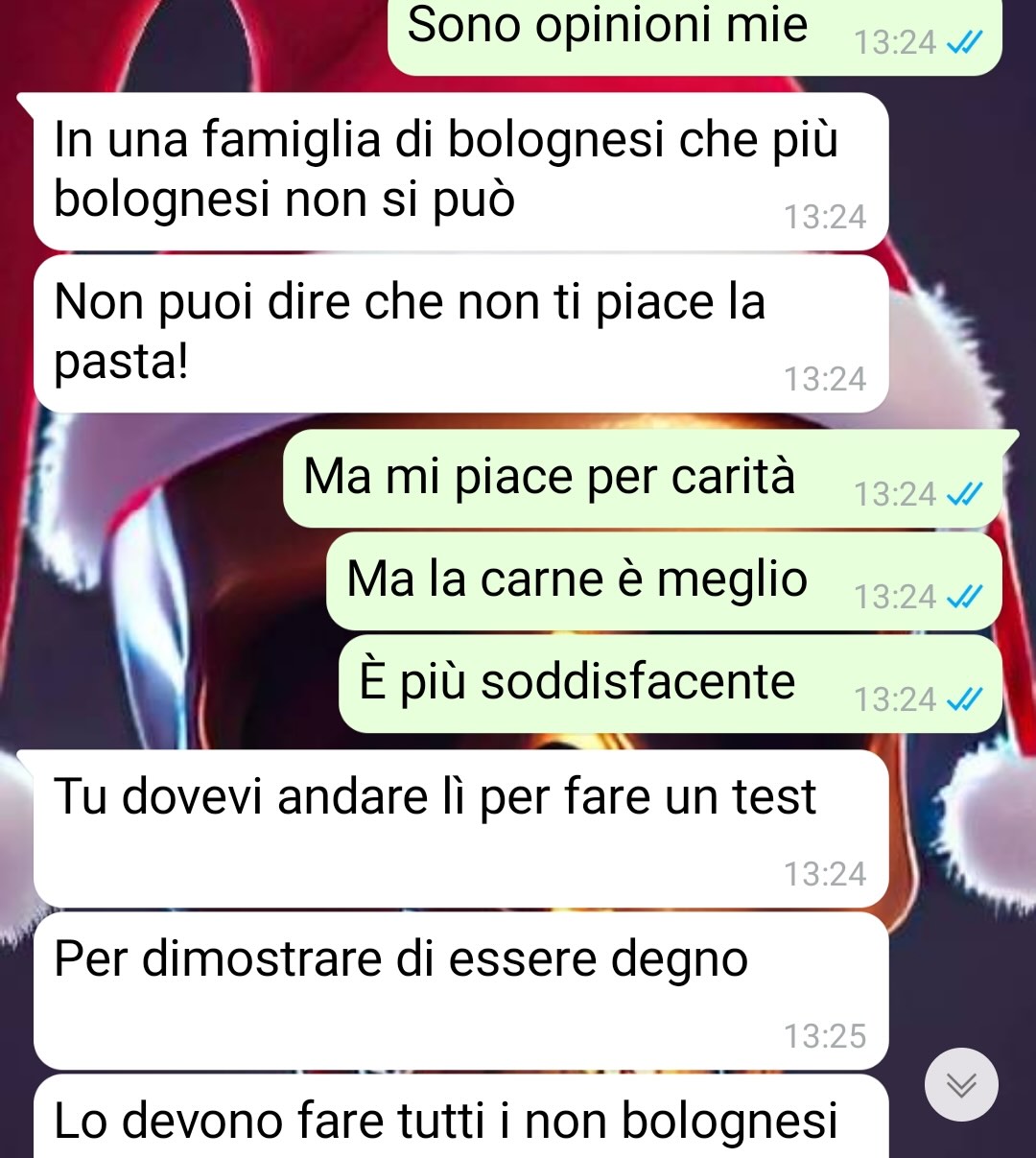The width and height of the screenshot is (1036, 1158).
Task: Tap the timestamp under 'bolognesi non si può'
Action: click(x=825, y=217)
